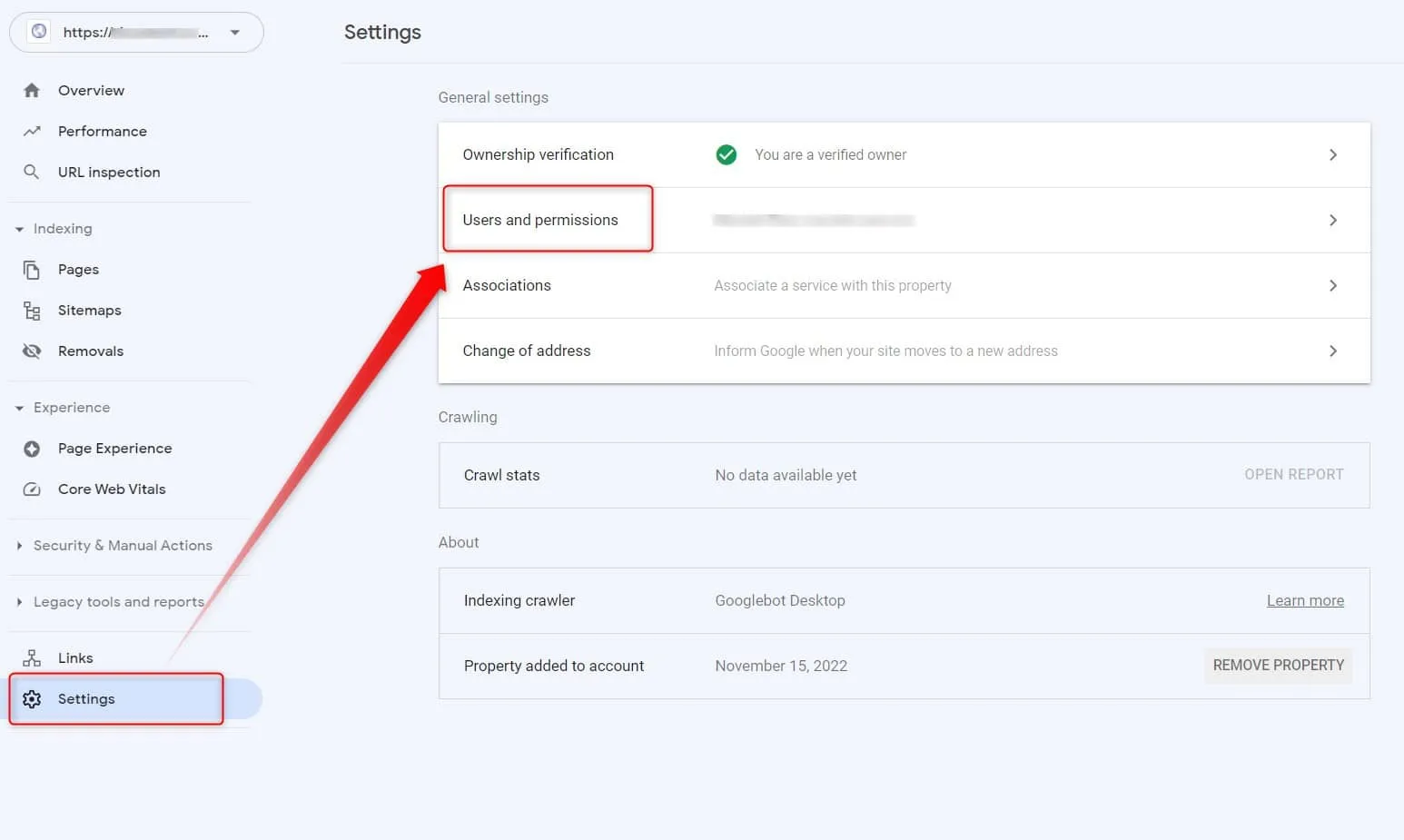This screenshot has height=840, width=1404.
Task: Click the Settings gear icon
Action: click(32, 699)
